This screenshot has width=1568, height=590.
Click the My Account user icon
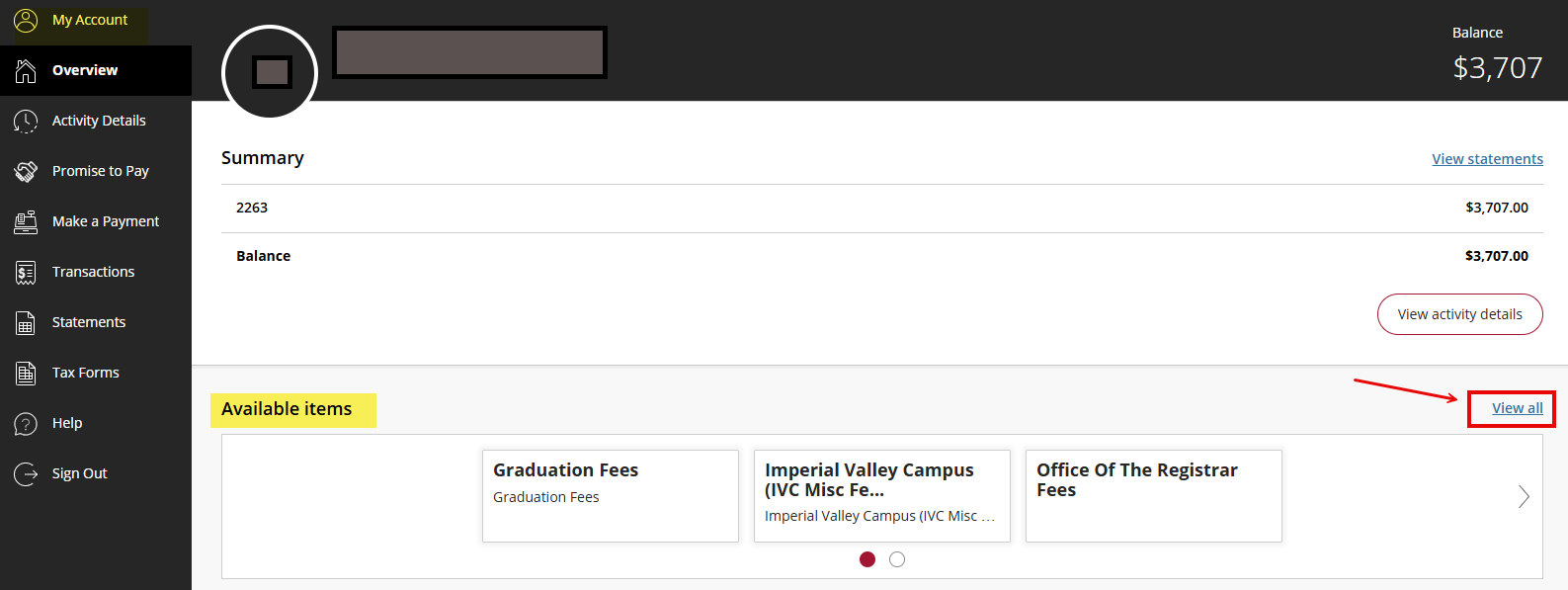[26, 20]
